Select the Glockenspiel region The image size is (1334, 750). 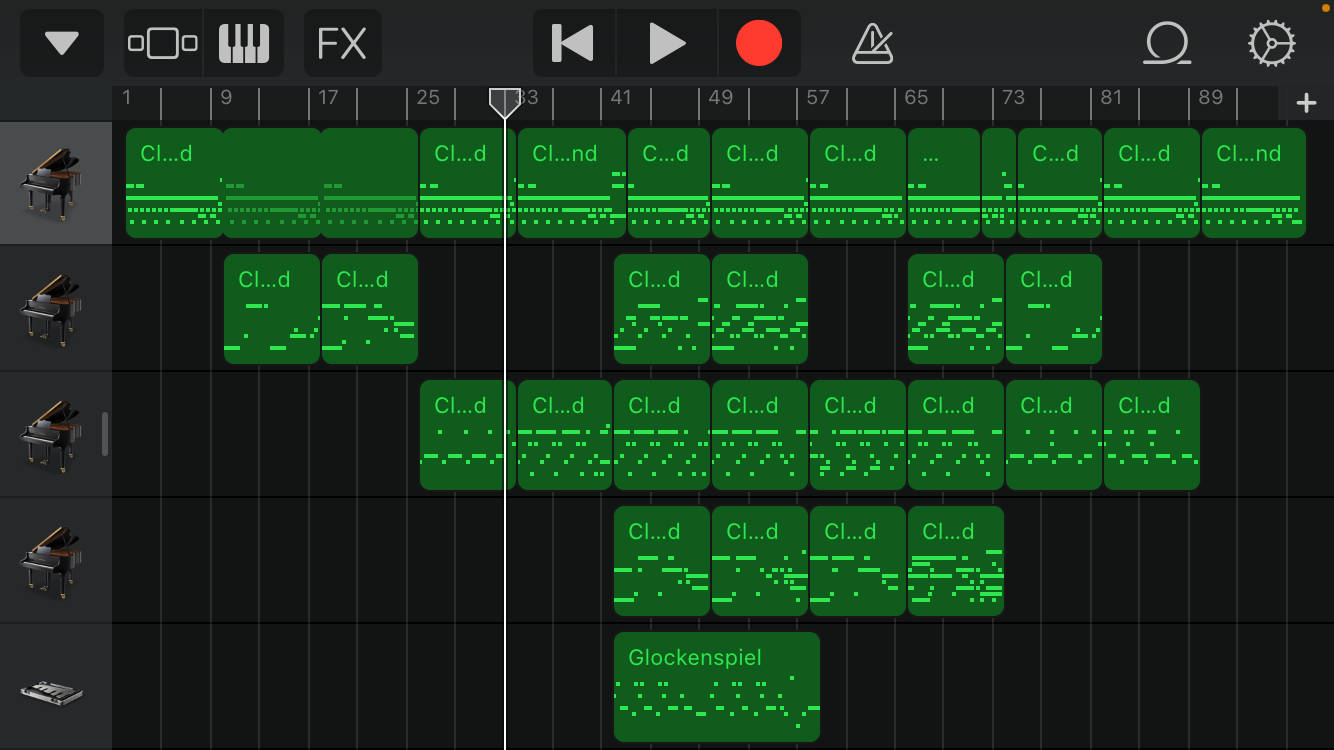pyautogui.click(x=716, y=687)
